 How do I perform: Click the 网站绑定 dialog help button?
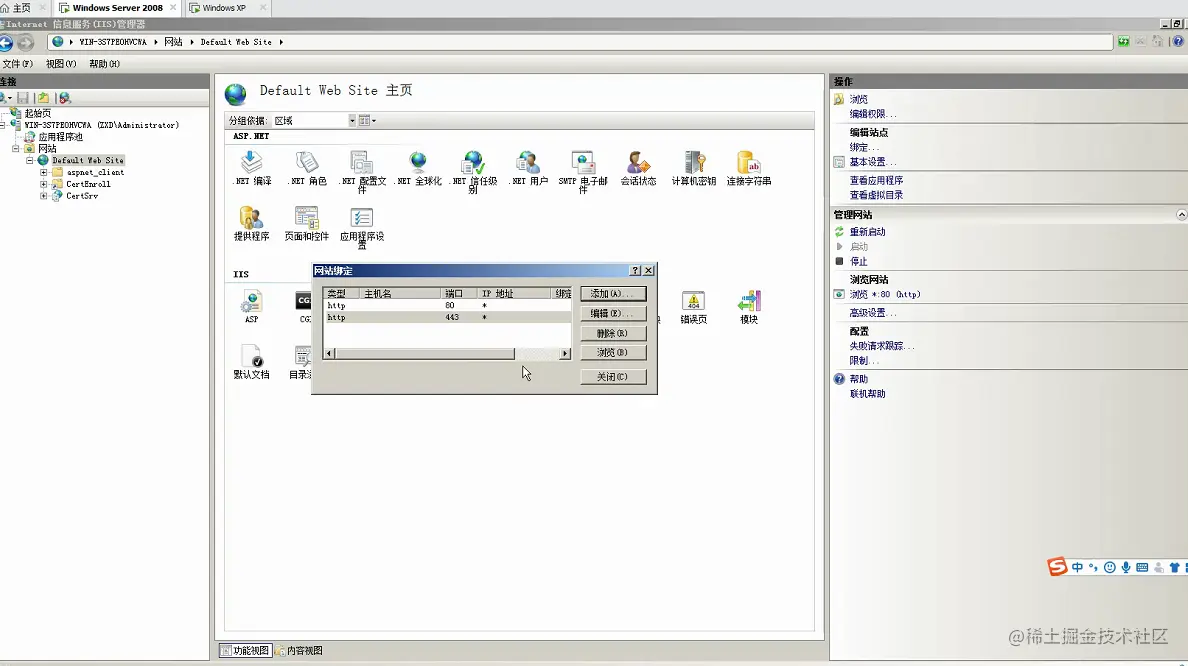[x=636, y=270]
